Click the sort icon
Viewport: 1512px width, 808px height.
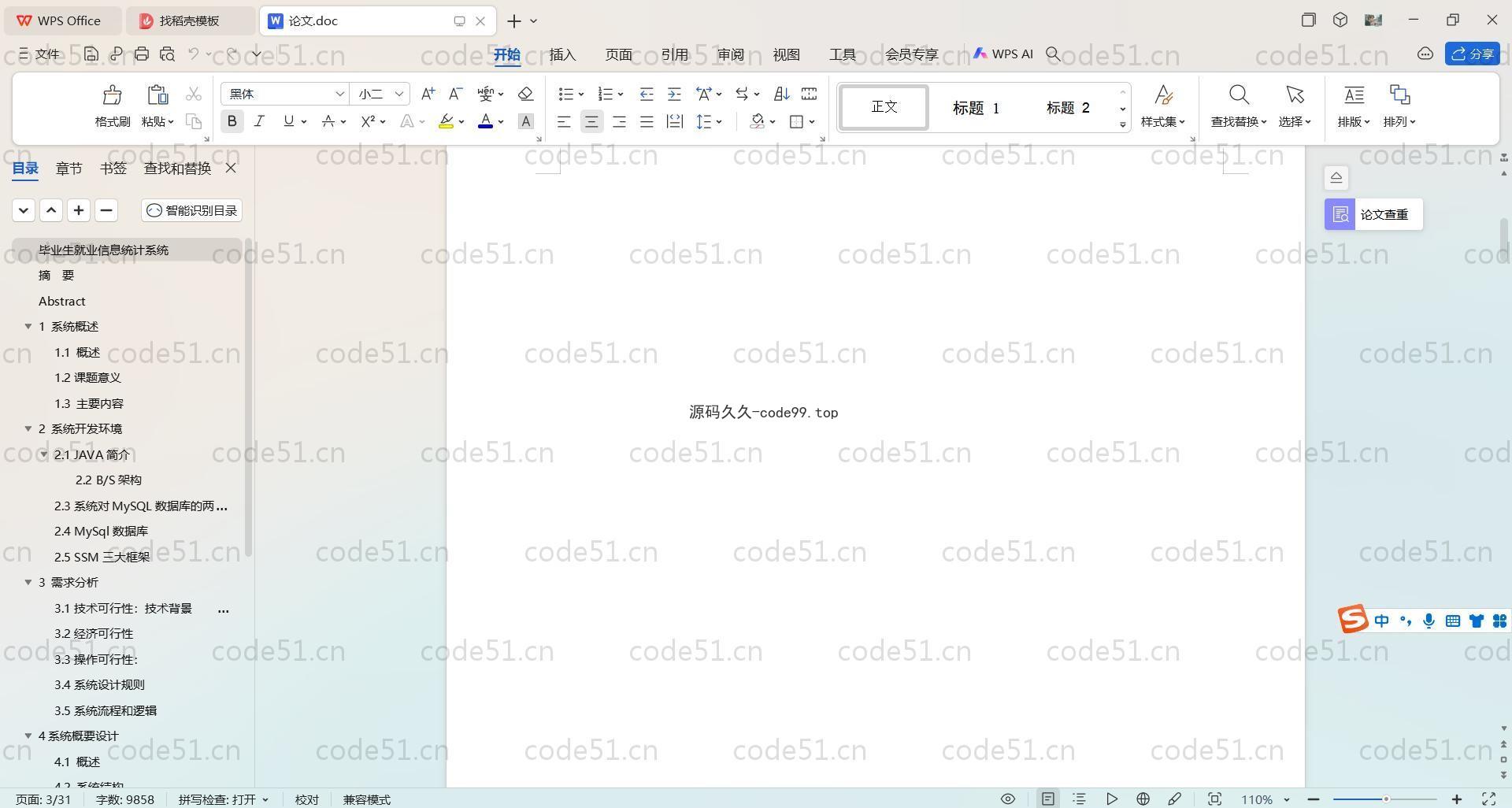click(781, 94)
